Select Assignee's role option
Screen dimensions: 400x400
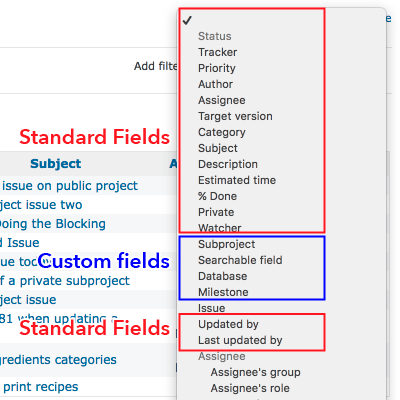point(250,388)
